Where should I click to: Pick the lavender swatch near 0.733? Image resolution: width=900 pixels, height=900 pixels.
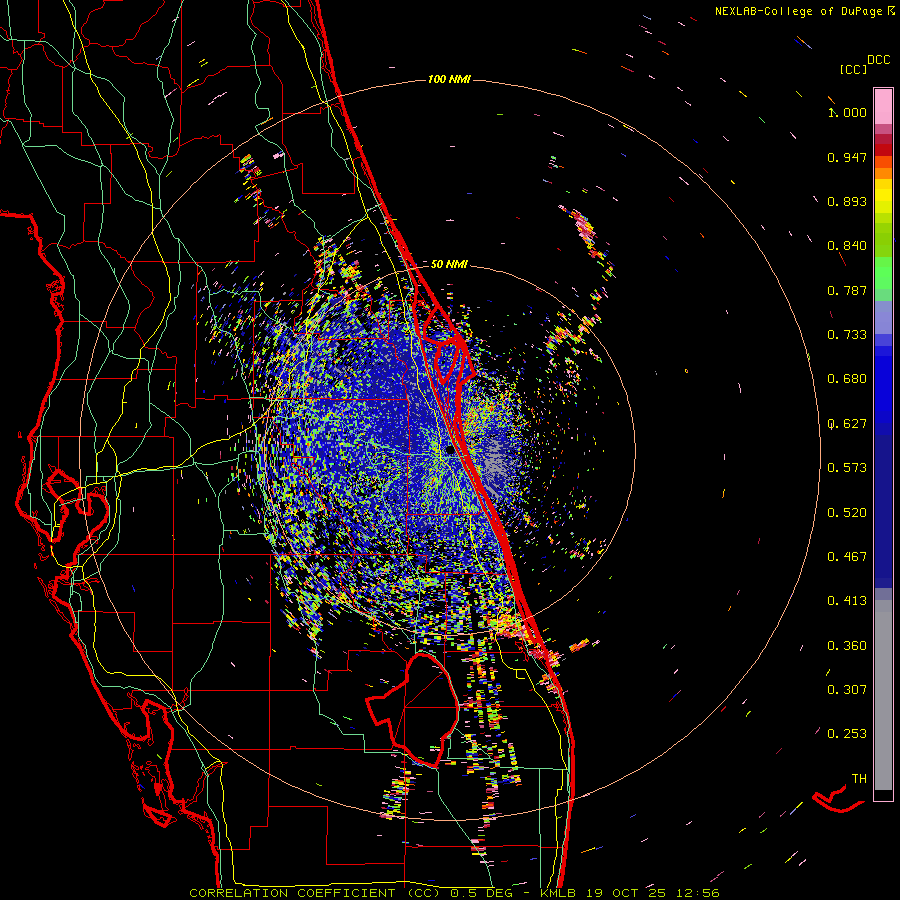pos(883,318)
